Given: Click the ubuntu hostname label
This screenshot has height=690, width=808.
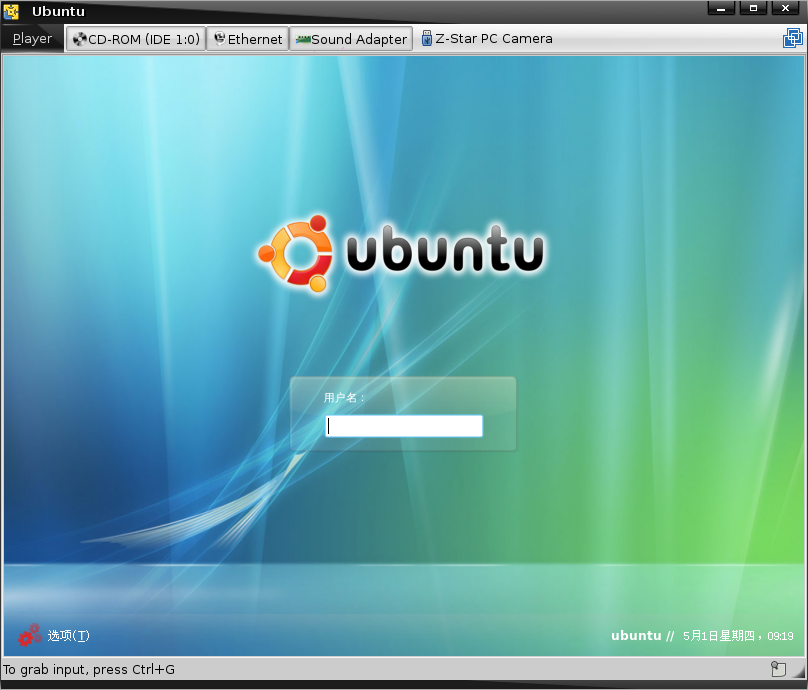Looking at the screenshot, I should coord(636,636).
